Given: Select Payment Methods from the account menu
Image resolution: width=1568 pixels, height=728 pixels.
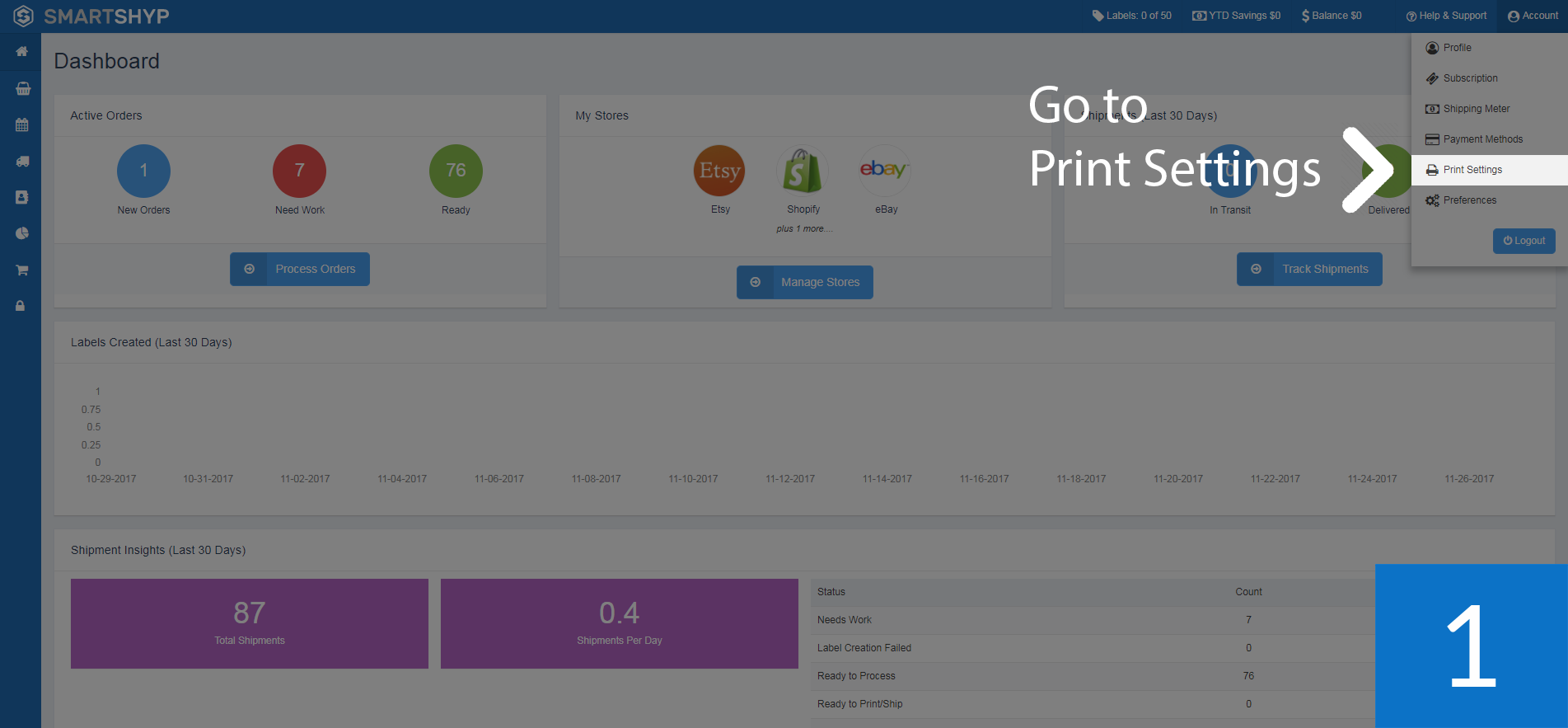Looking at the screenshot, I should [x=1489, y=139].
